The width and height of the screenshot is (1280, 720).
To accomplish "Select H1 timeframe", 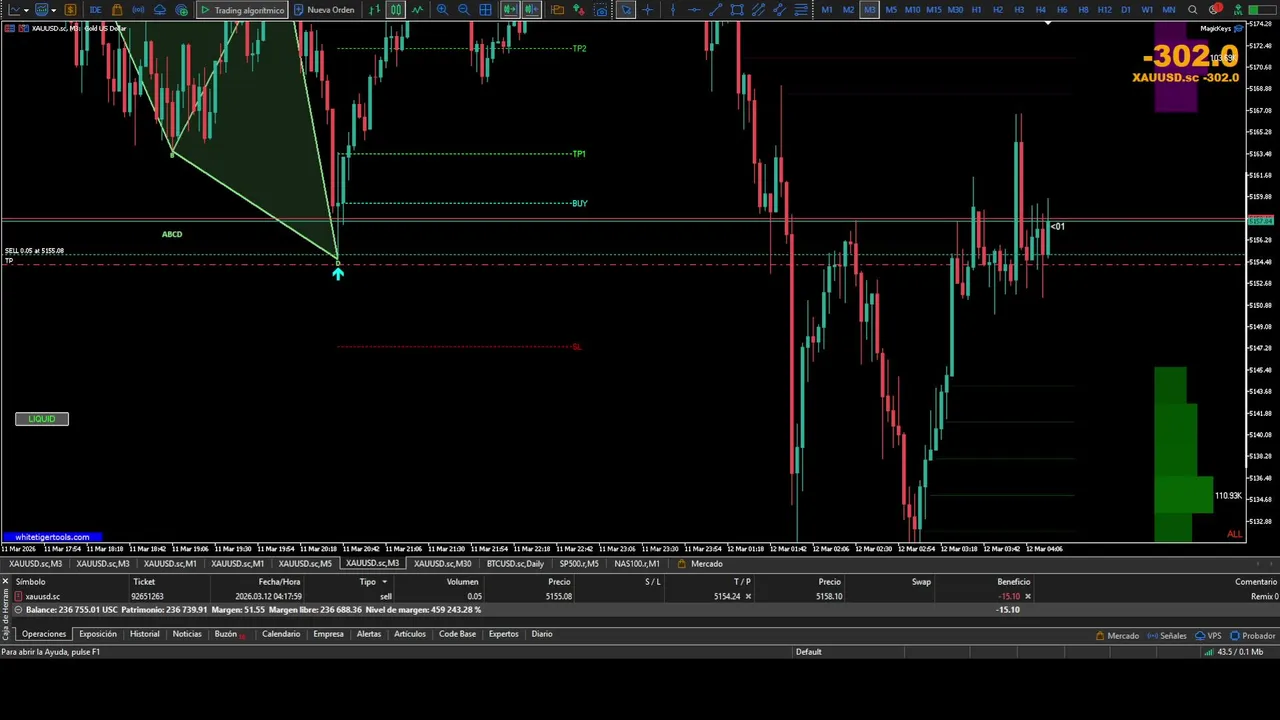I will point(976,10).
